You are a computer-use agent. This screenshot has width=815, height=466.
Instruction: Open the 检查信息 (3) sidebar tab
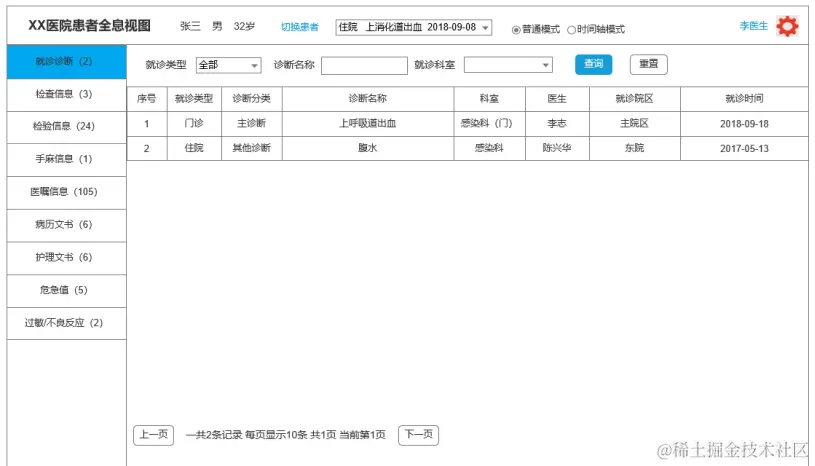tap(67, 95)
